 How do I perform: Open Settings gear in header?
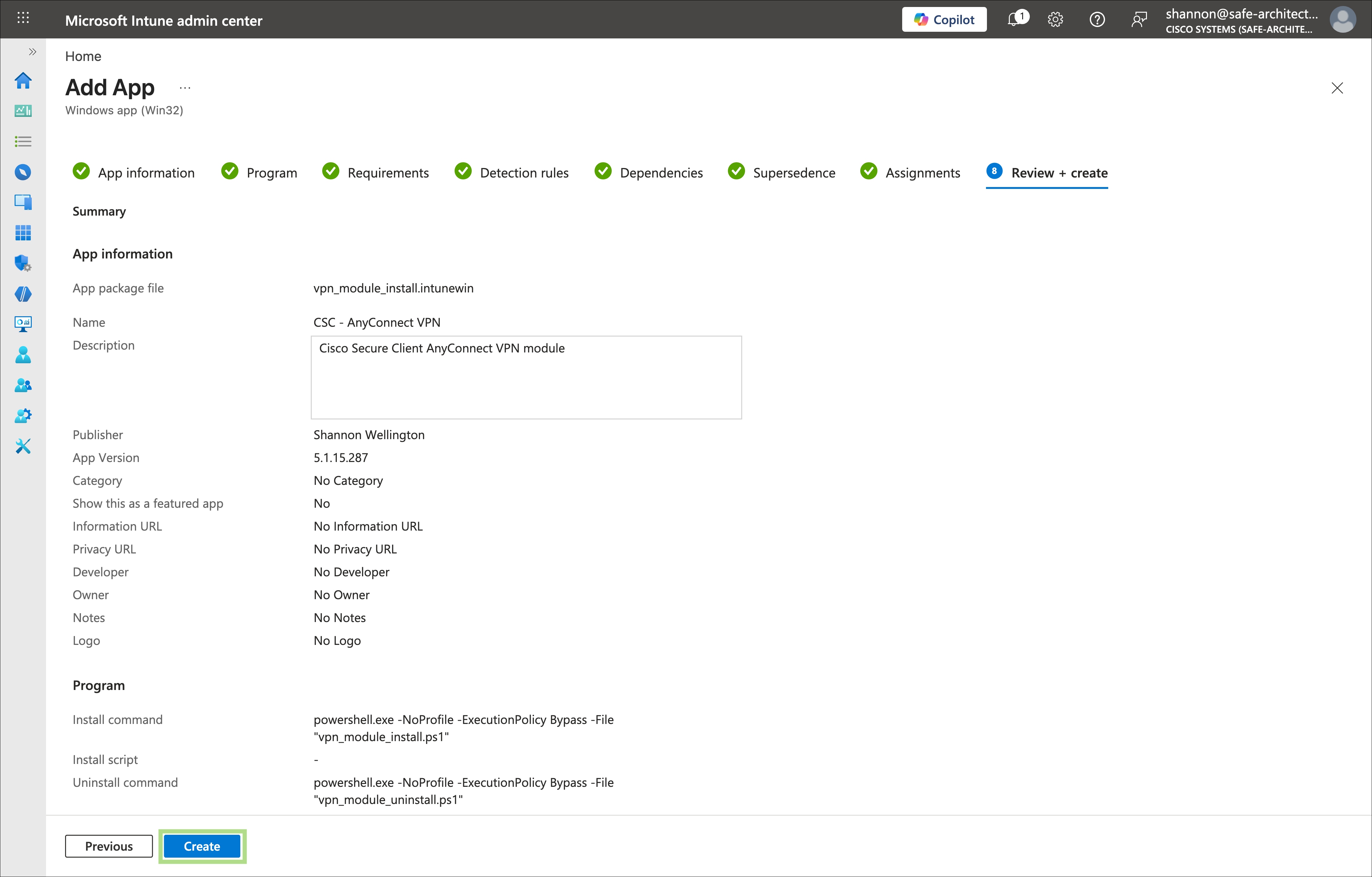click(1055, 20)
